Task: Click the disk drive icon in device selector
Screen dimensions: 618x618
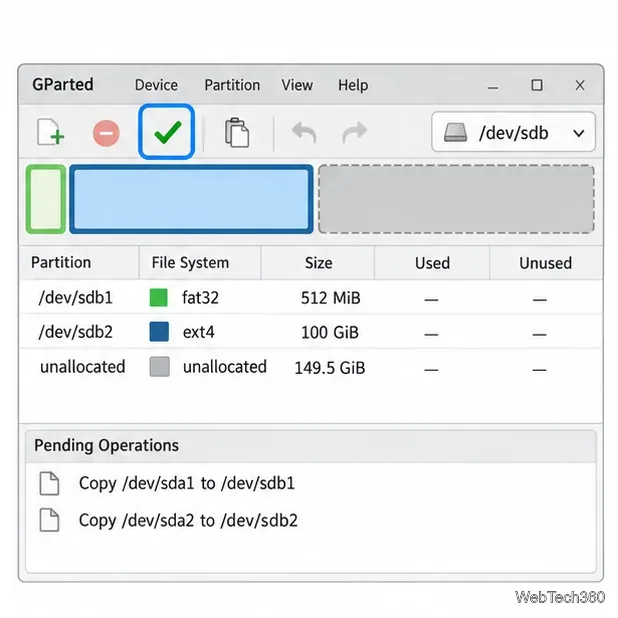Action: (455, 132)
